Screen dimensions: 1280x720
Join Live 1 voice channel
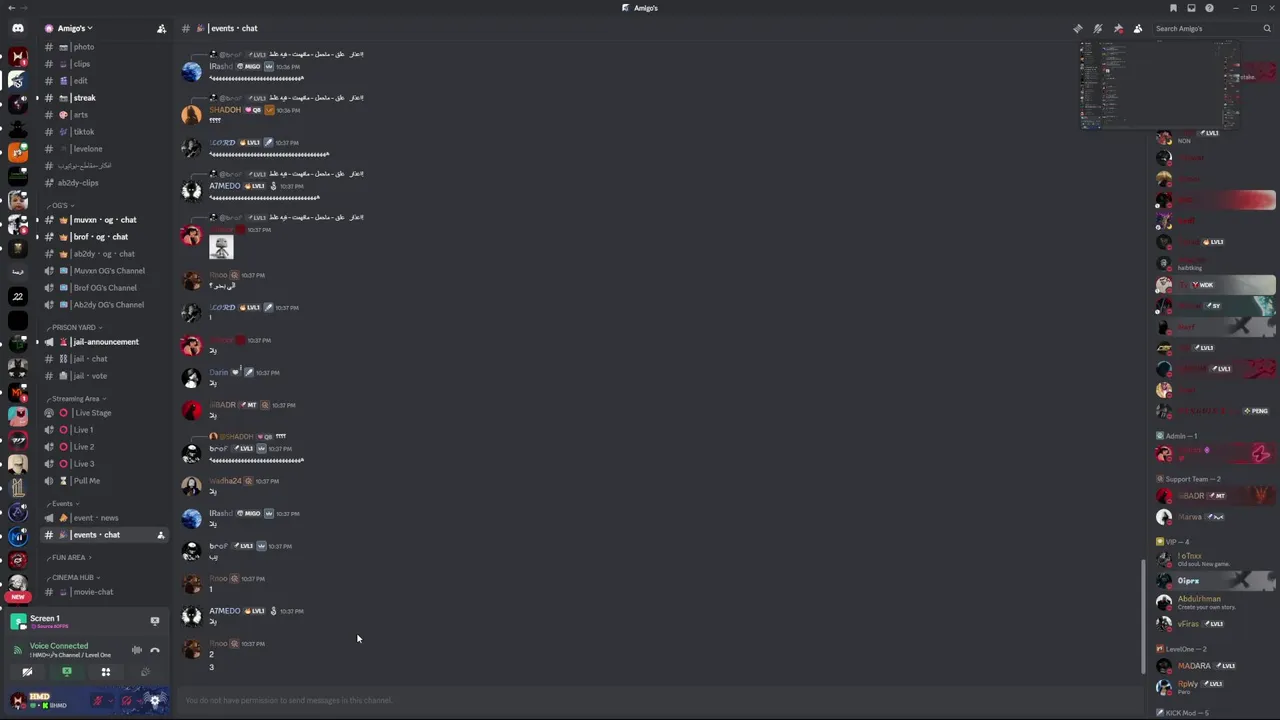coord(105,430)
